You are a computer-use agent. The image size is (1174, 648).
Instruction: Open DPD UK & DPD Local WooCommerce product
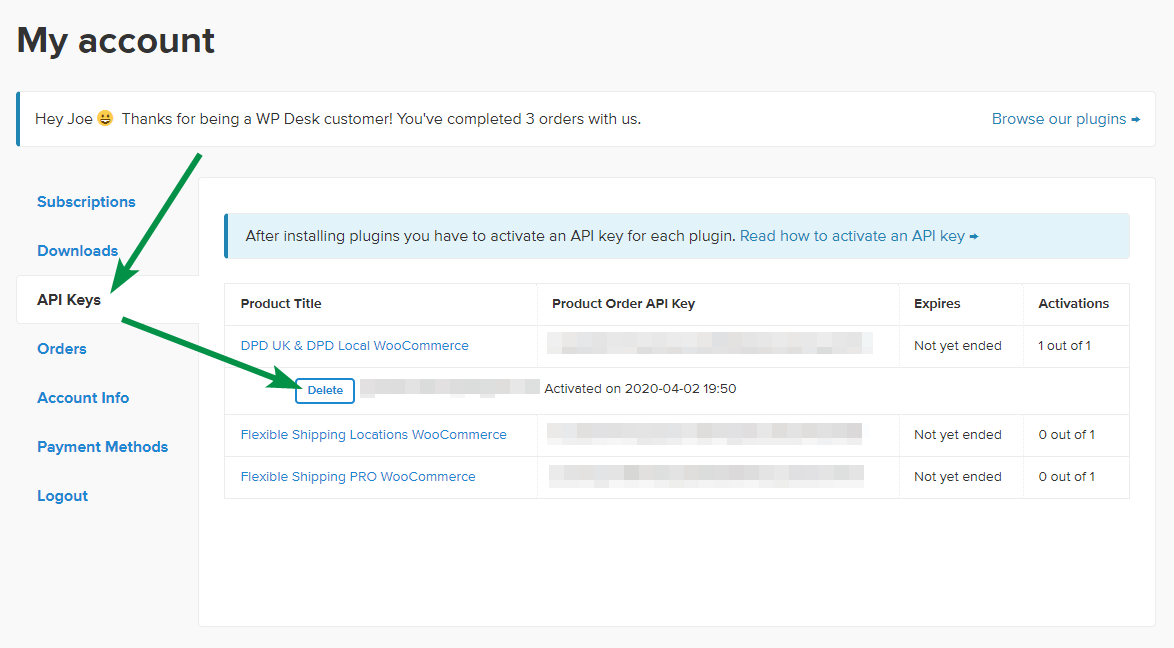(x=354, y=346)
